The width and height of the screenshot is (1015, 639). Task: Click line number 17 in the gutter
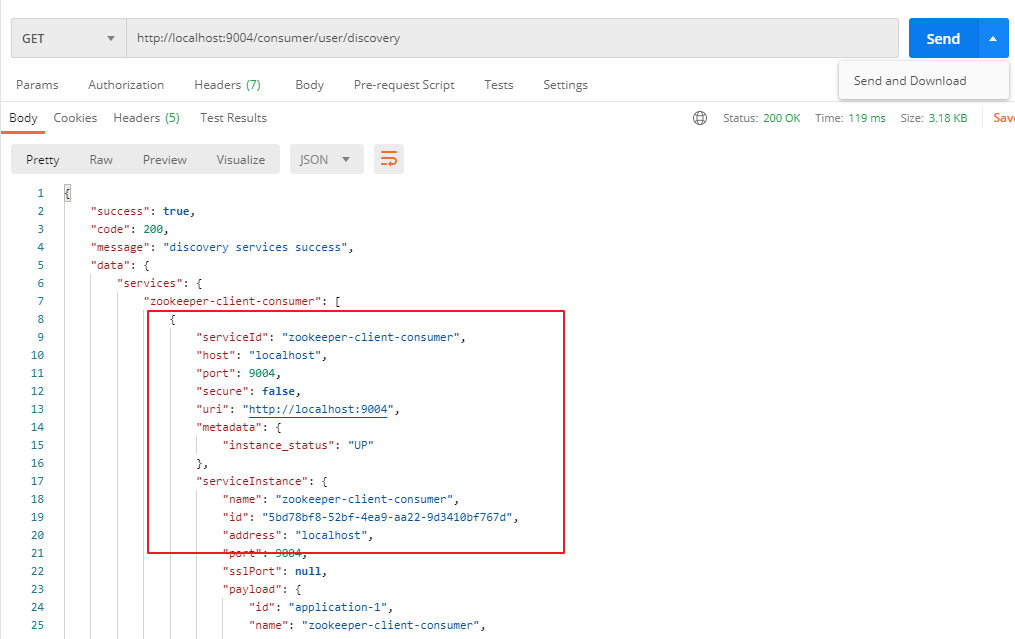click(38, 481)
